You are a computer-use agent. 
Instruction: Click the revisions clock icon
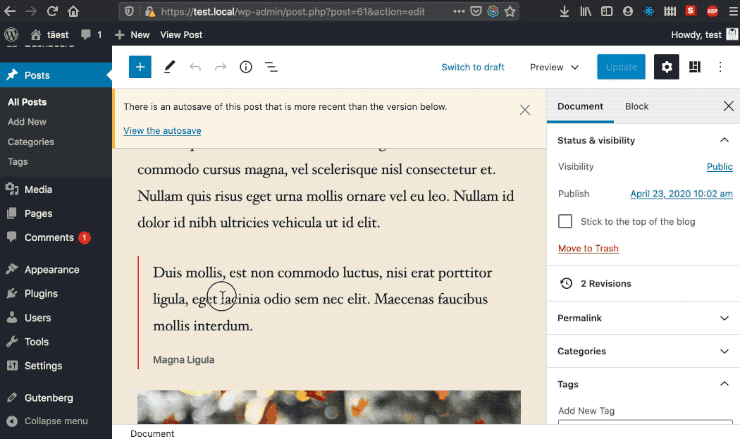point(566,284)
